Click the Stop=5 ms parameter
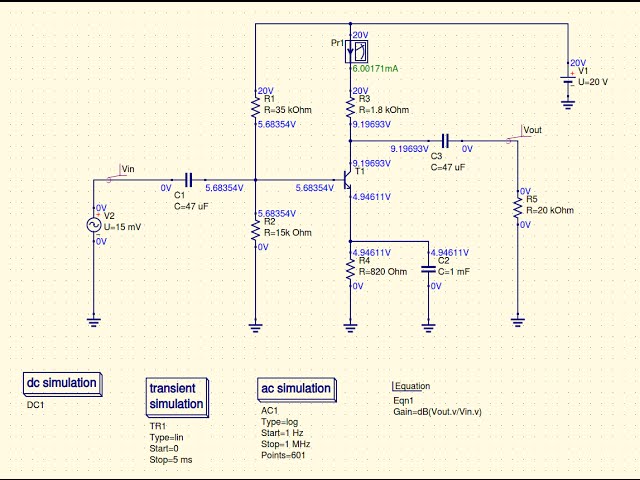640x480 pixels. coord(171,460)
